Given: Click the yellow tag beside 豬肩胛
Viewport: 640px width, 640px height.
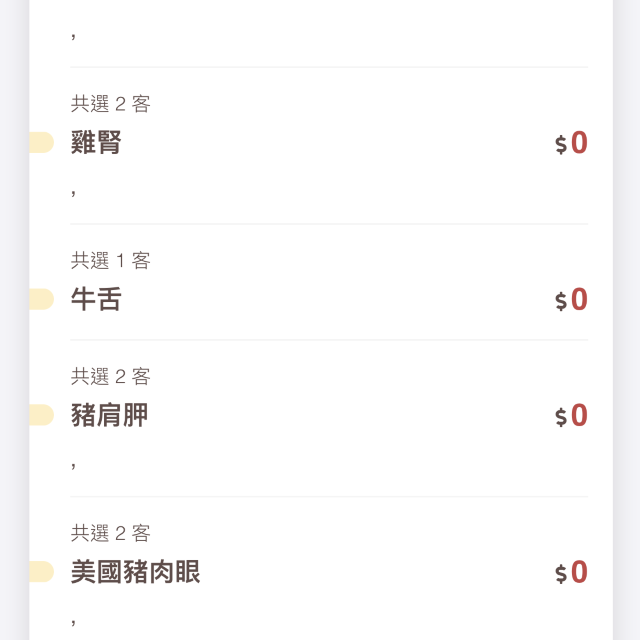Looking at the screenshot, I should click(41, 415).
